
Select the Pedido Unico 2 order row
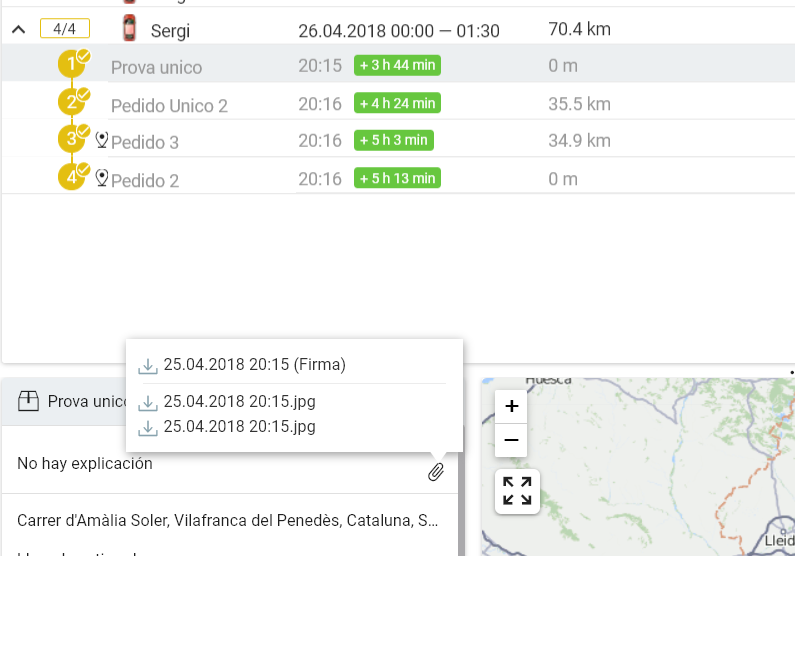click(x=169, y=105)
